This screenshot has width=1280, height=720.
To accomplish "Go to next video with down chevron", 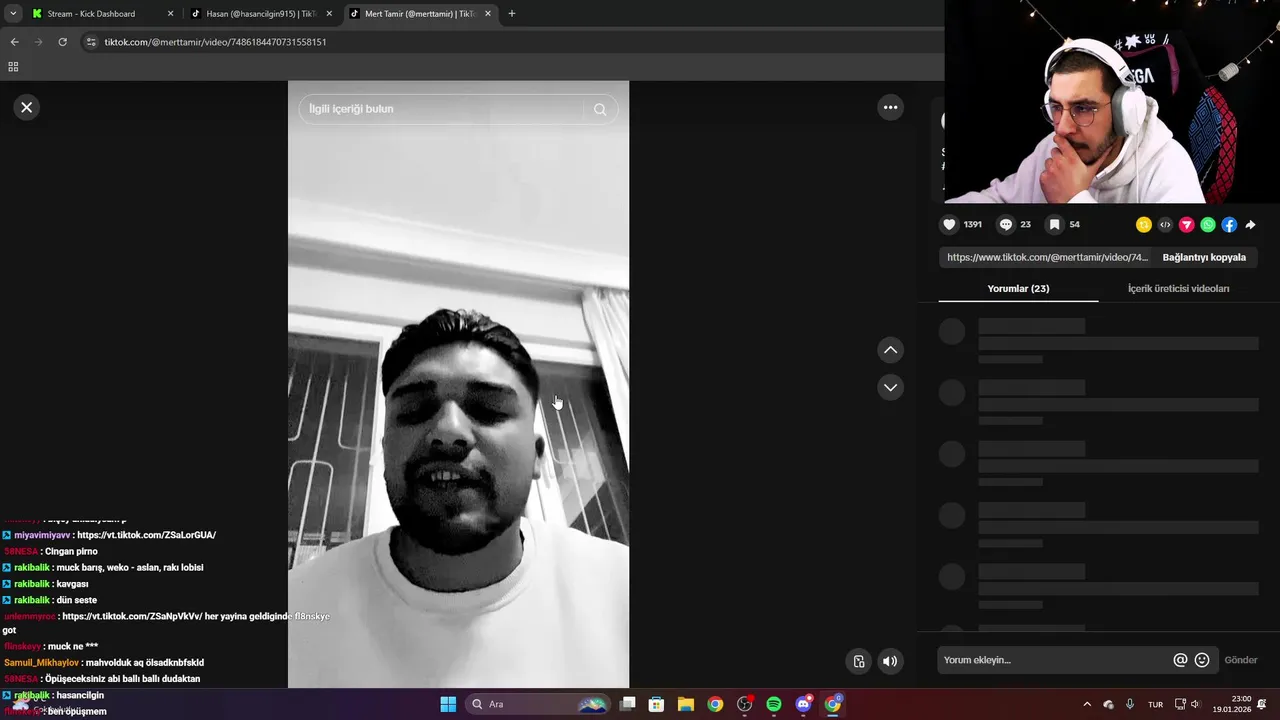I will pyautogui.click(x=890, y=387).
